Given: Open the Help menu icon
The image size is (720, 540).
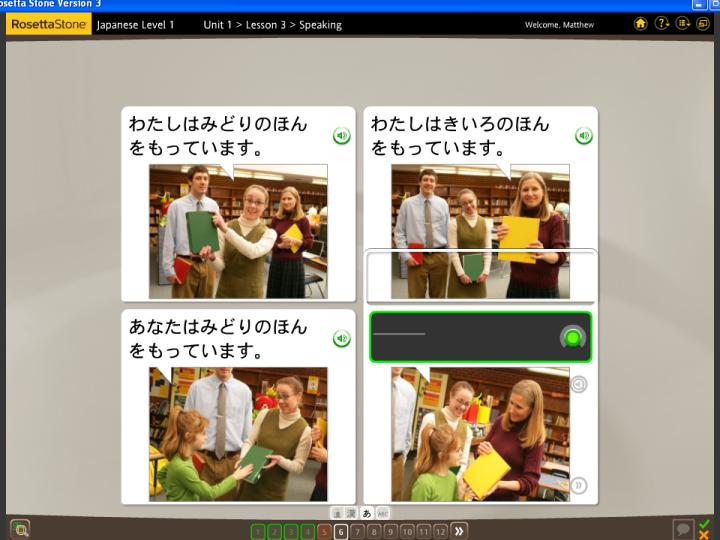Looking at the screenshot, I should click(661, 24).
